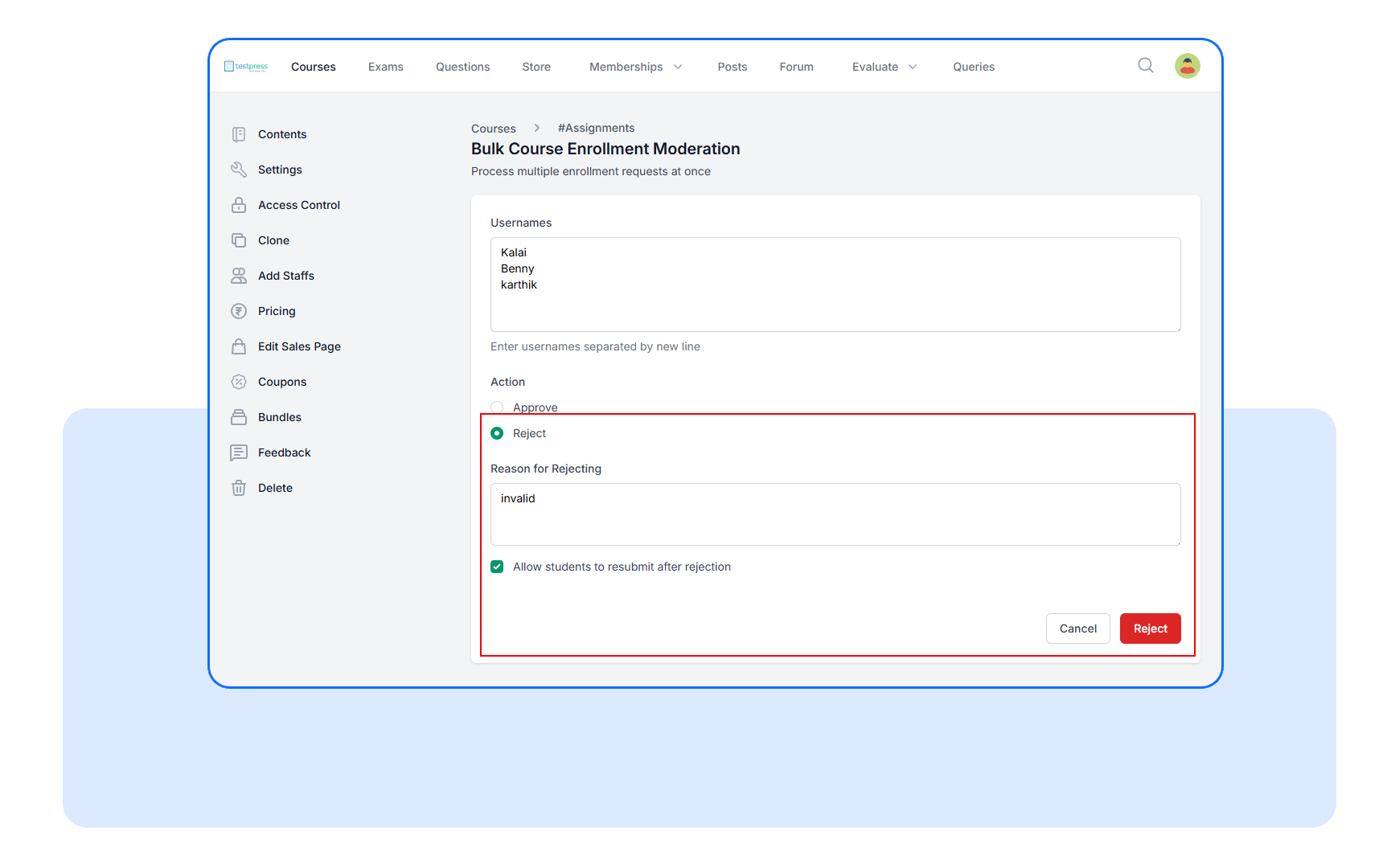The image size is (1383, 868).
Task: Select the Reject radio option
Action: [497, 433]
